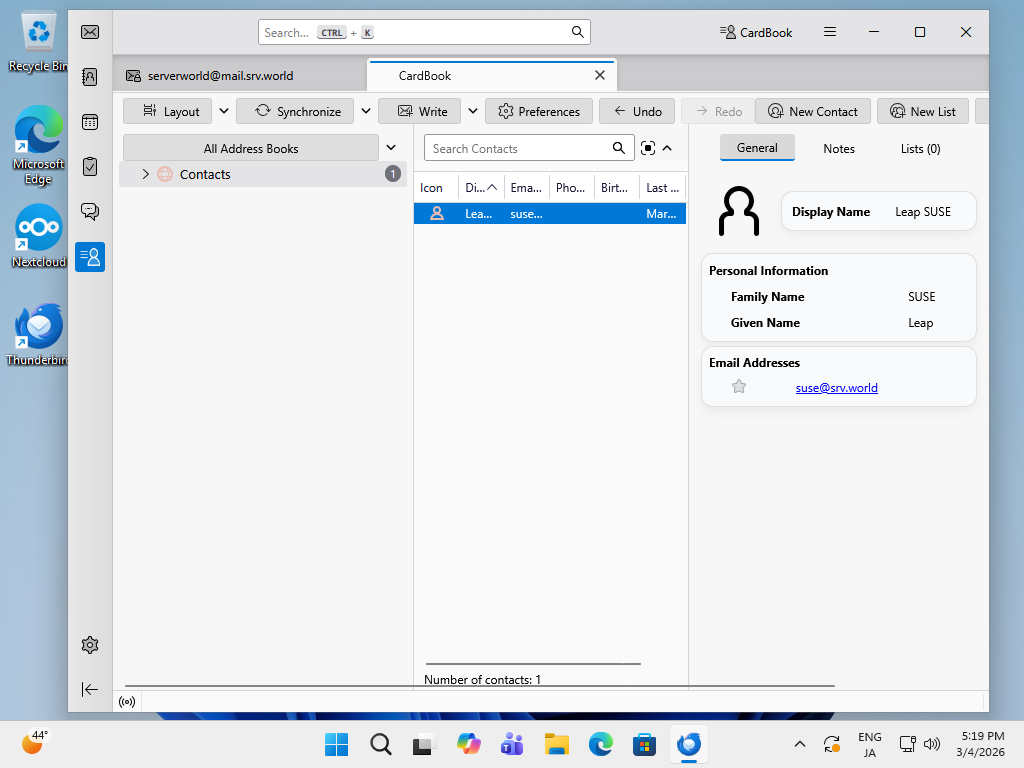Image resolution: width=1024 pixels, height=768 pixels.
Task: Click the Birthday column header
Action: 616,187
